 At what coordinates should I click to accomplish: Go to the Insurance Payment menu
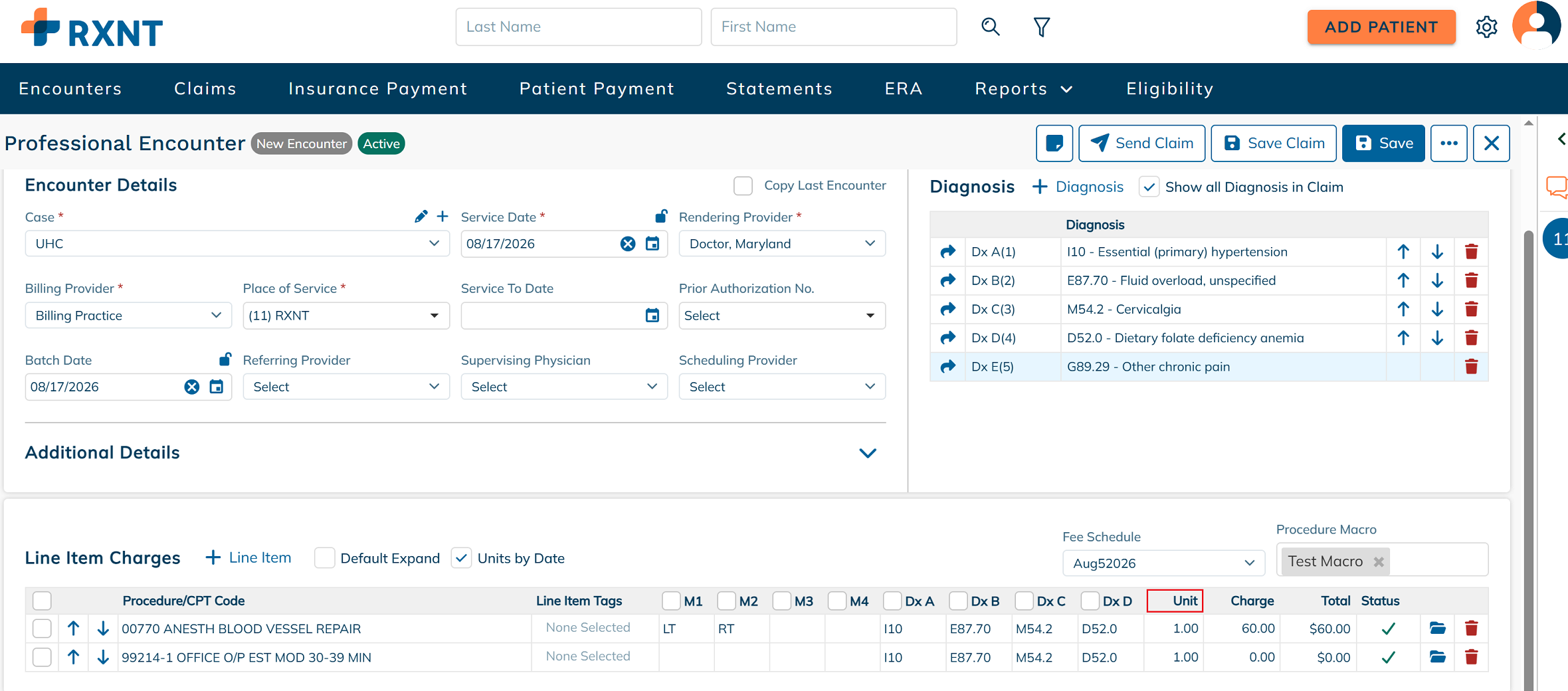tap(377, 89)
